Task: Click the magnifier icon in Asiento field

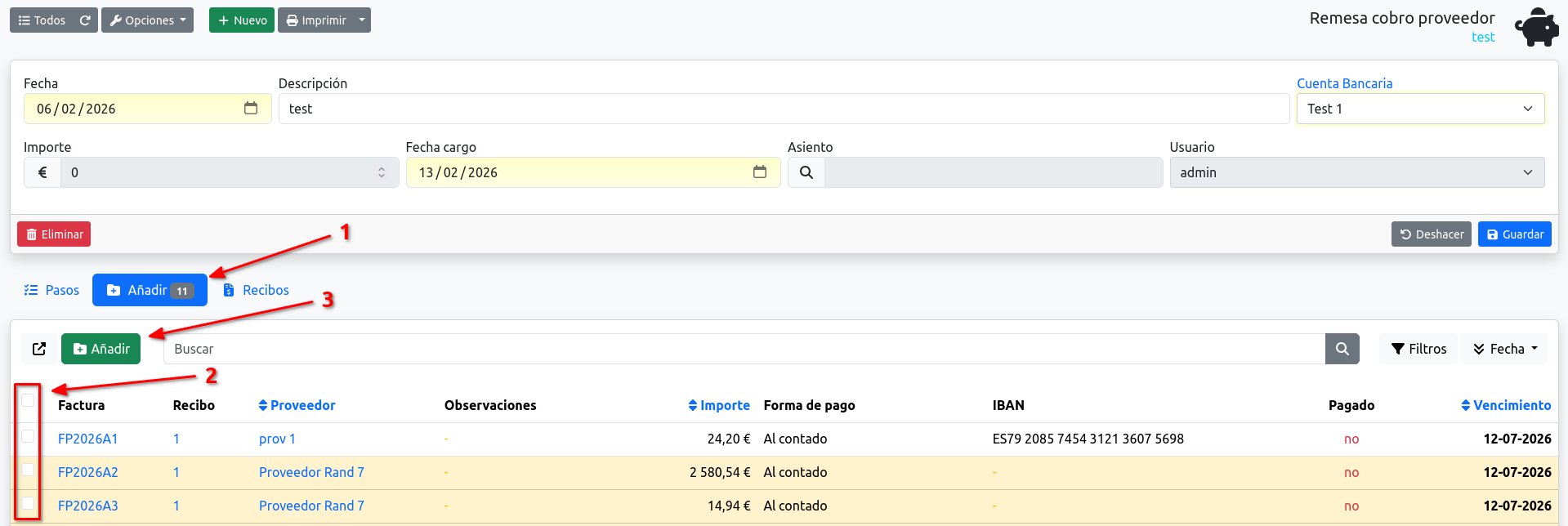Action: click(x=806, y=172)
